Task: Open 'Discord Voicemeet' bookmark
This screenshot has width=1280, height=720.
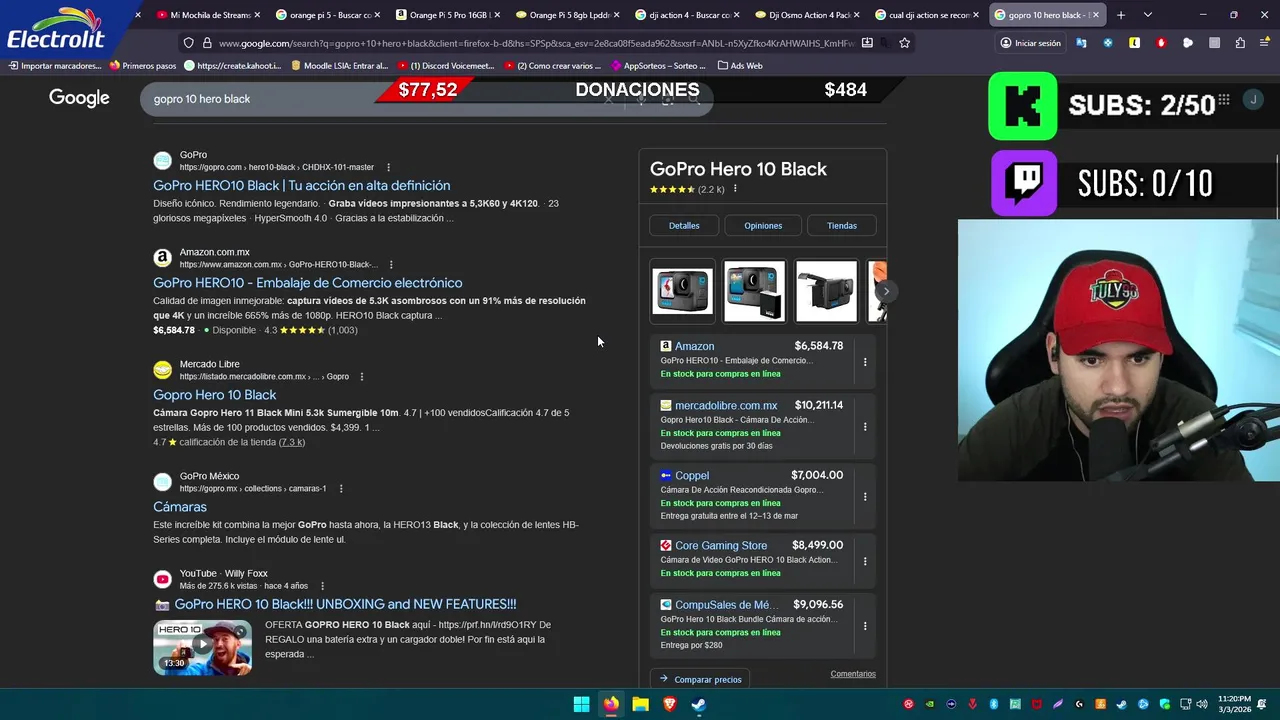Action: pos(446,66)
